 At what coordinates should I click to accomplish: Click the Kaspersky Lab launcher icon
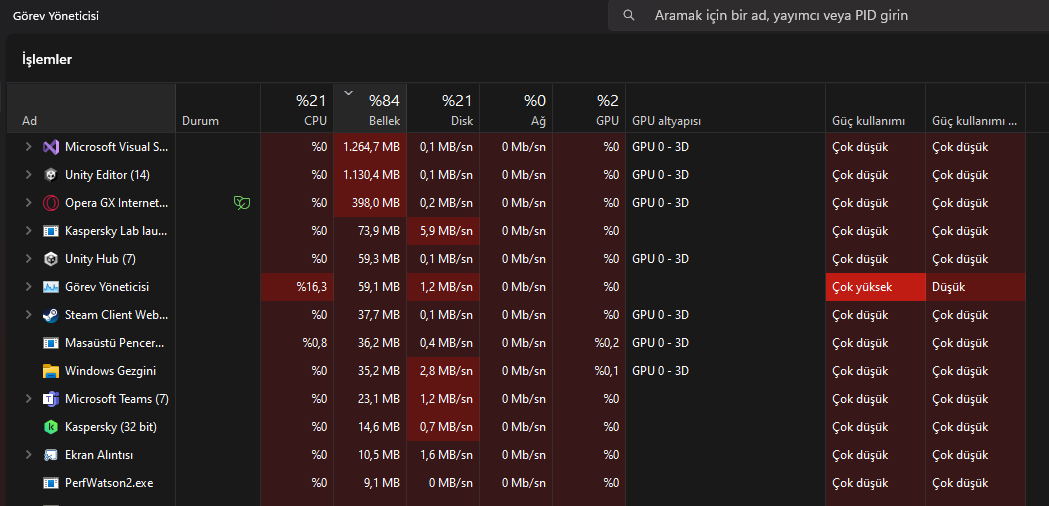[51, 231]
